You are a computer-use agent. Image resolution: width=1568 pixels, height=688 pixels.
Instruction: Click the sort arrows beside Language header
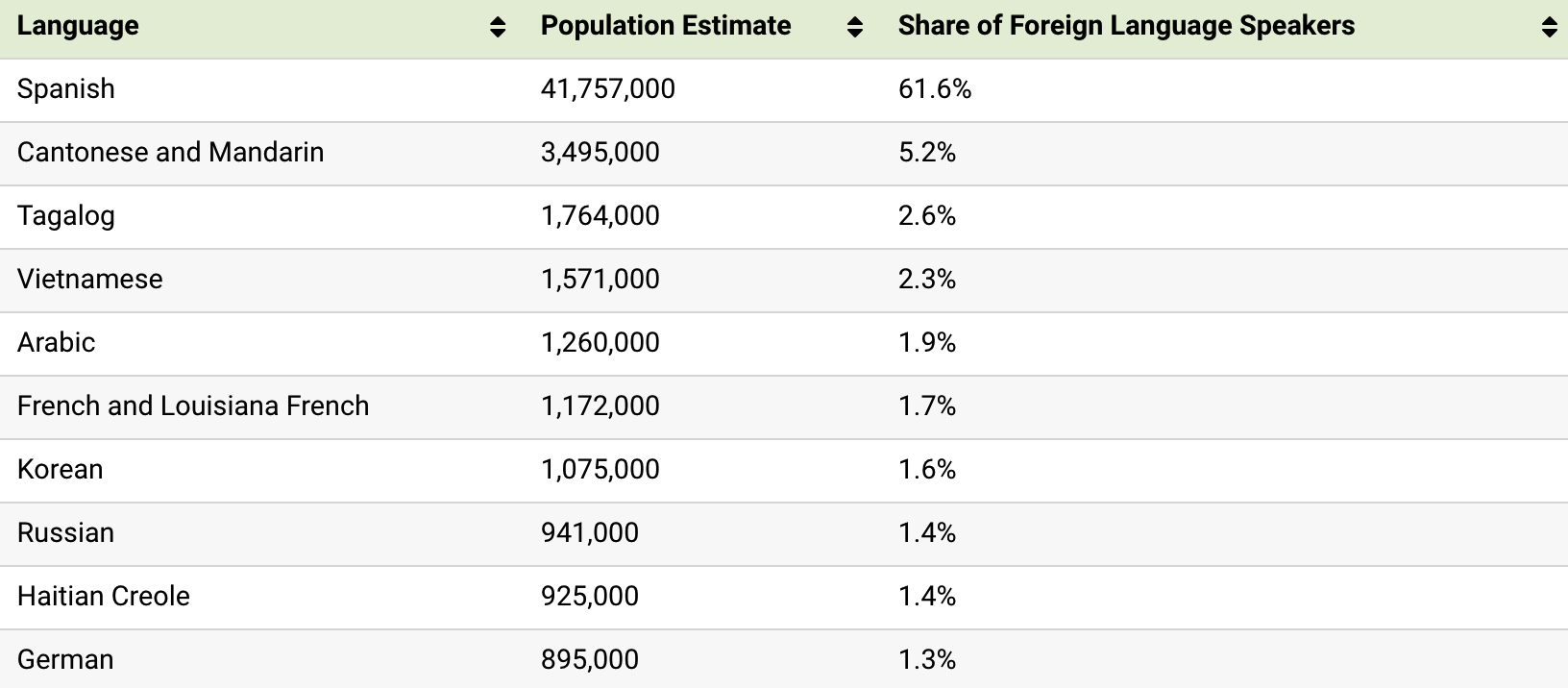click(497, 28)
